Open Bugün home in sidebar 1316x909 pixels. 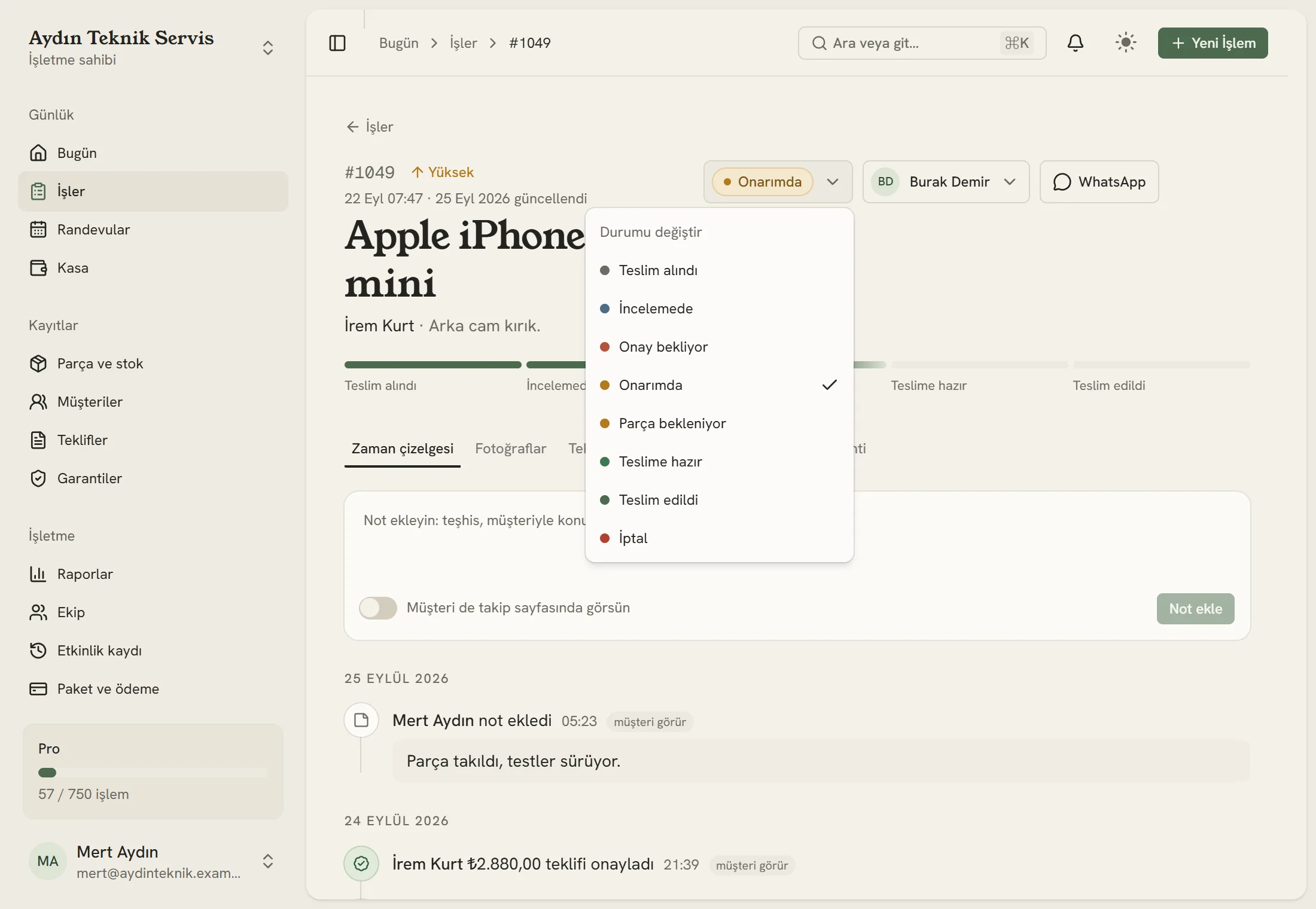tap(153, 153)
